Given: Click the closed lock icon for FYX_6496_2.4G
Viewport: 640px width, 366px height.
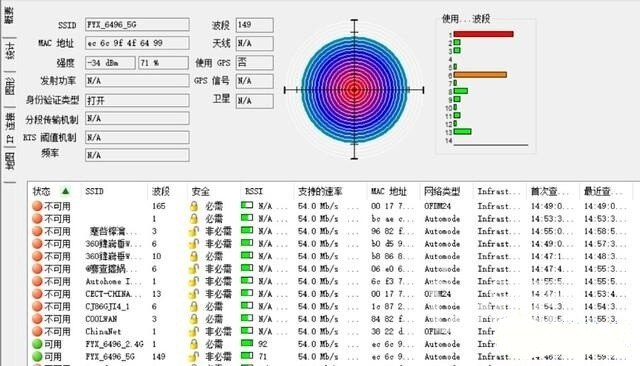Looking at the screenshot, I should pos(194,344).
